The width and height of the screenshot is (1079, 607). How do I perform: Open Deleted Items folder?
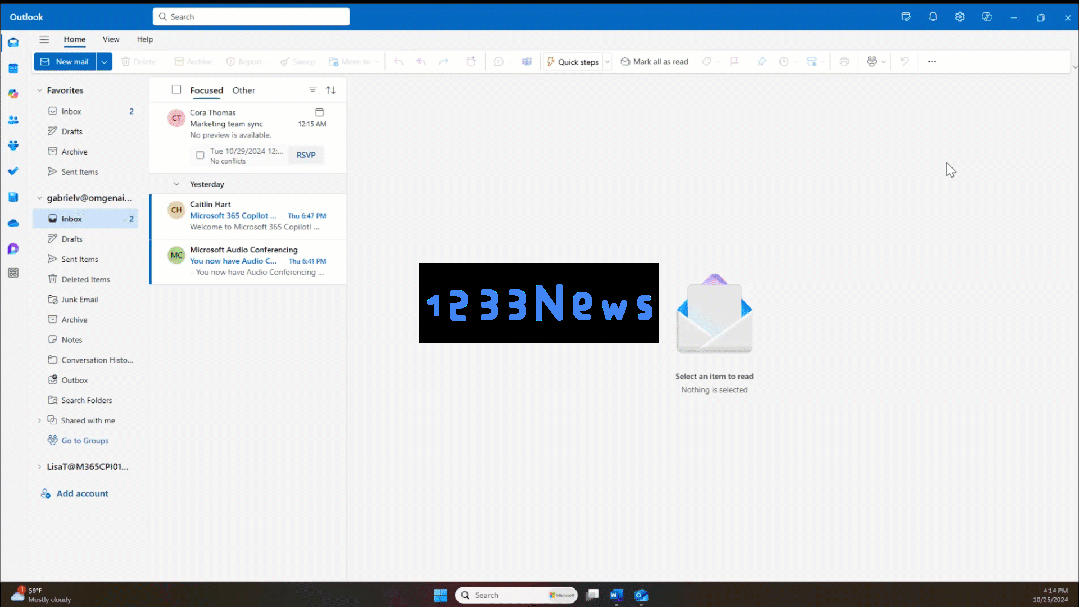(x=85, y=279)
